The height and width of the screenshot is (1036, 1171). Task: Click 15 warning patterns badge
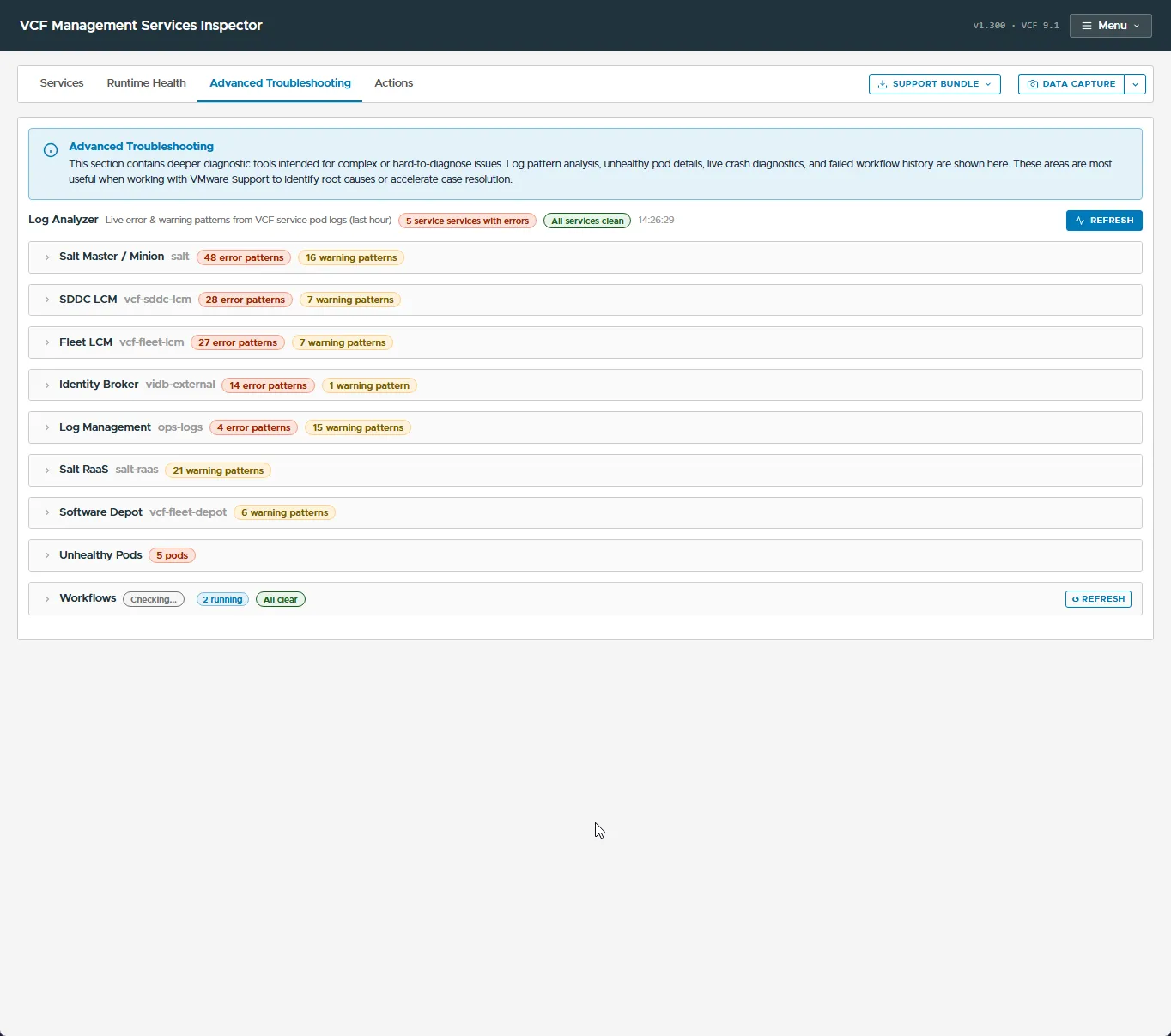358,427
